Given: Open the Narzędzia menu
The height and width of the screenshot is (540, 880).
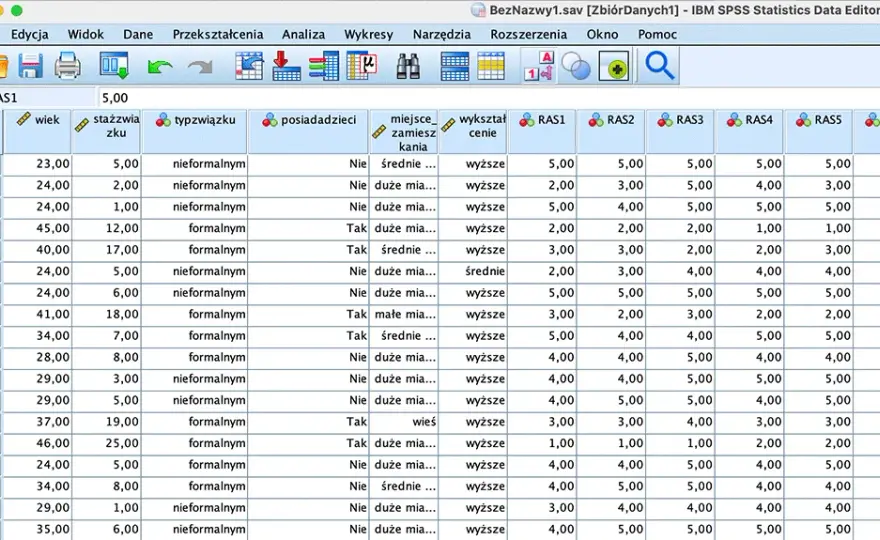Looking at the screenshot, I should click(x=442, y=34).
